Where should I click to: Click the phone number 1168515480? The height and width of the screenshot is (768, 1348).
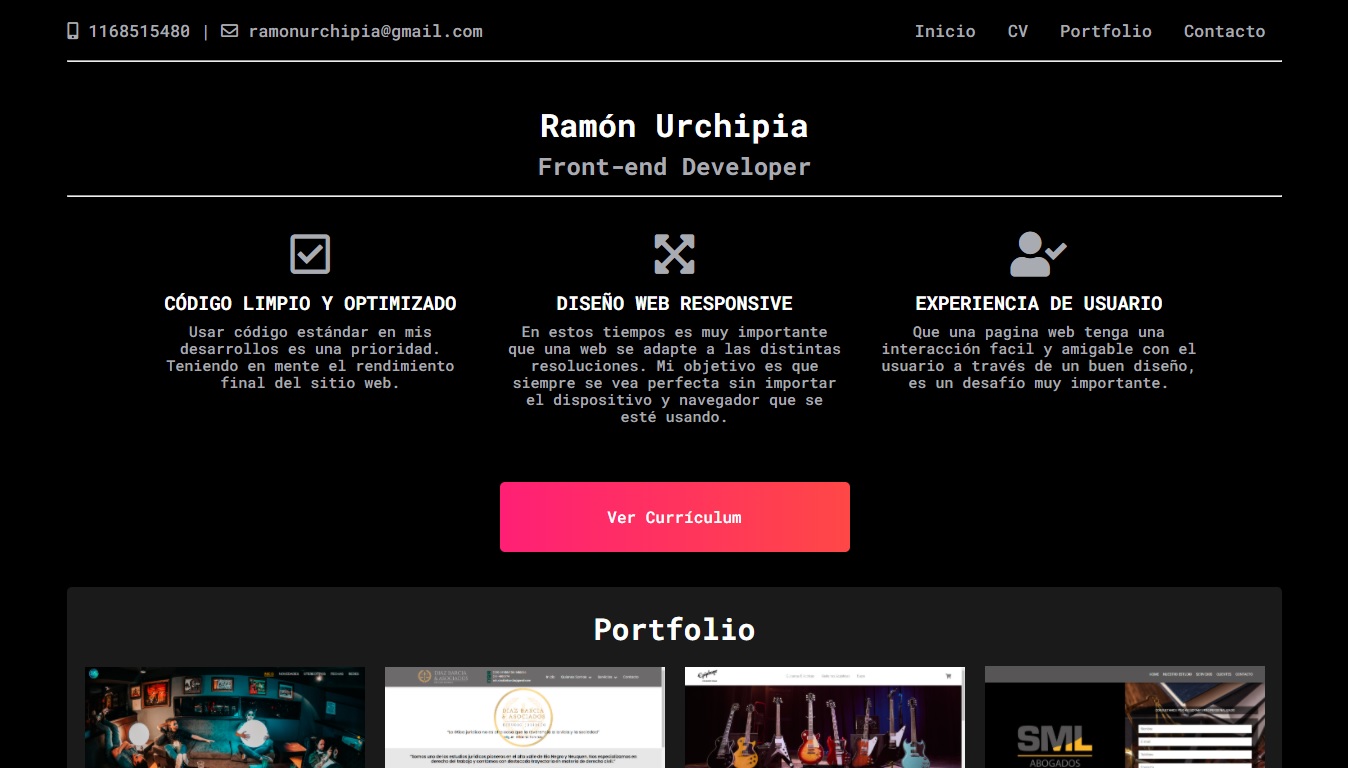[x=139, y=31]
